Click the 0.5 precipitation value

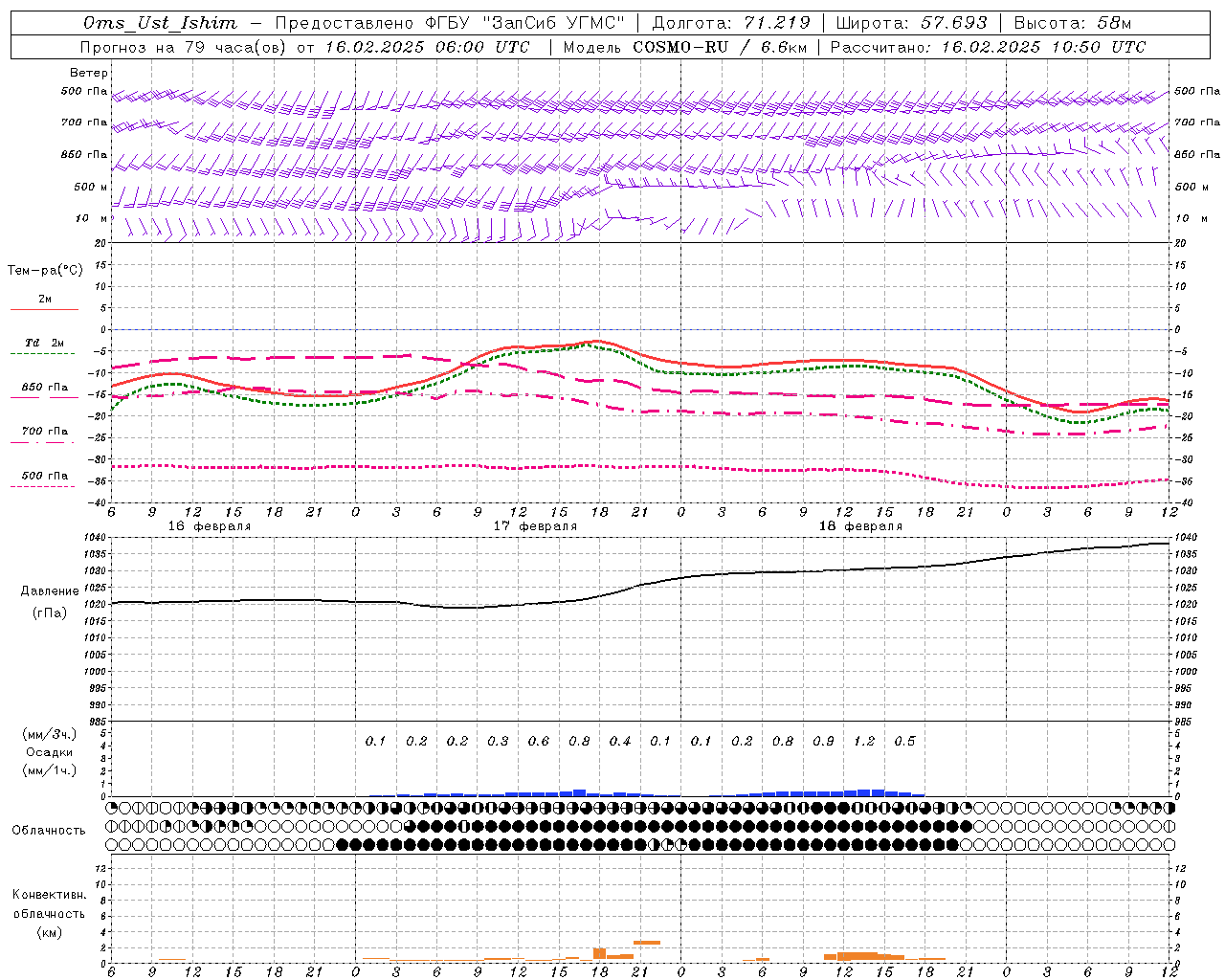tap(904, 742)
